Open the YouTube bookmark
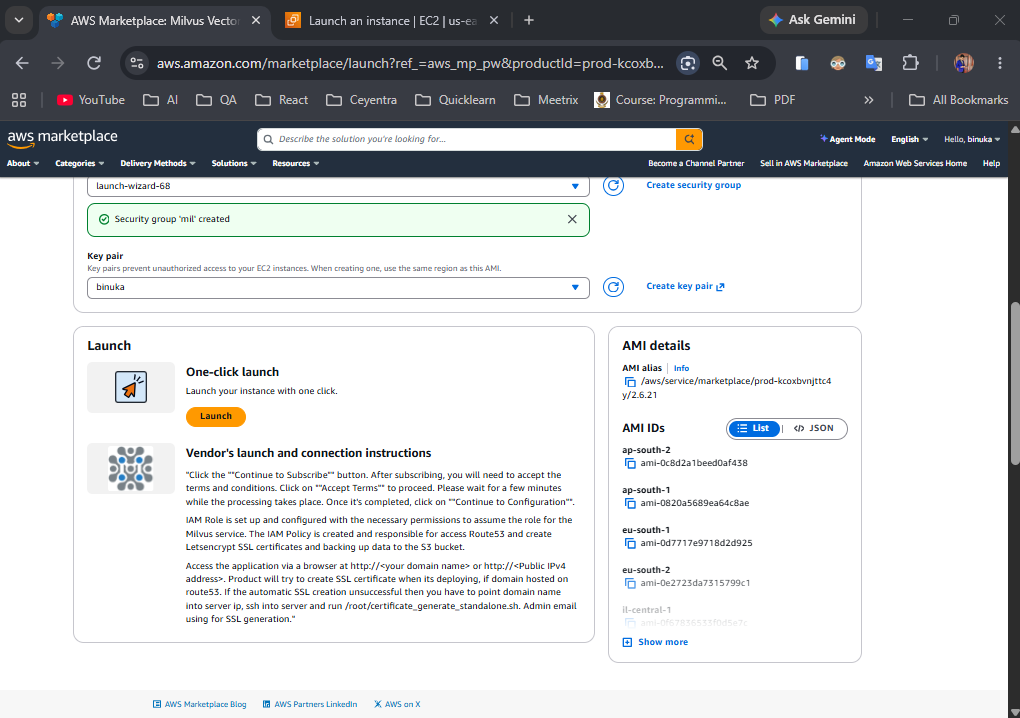1020x718 pixels. pos(91,100)
